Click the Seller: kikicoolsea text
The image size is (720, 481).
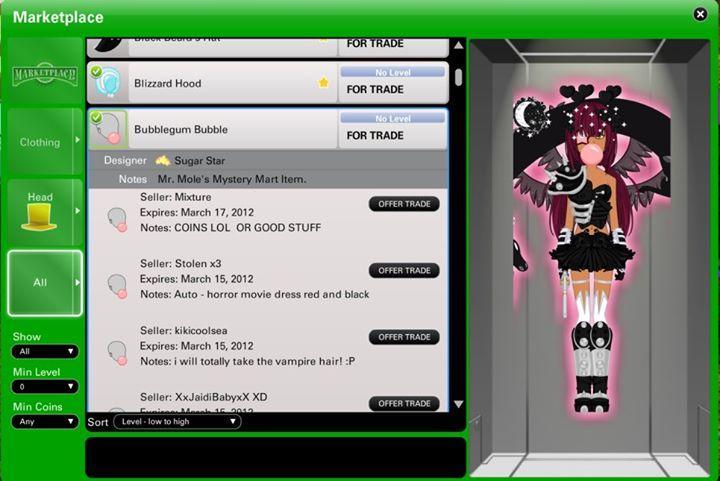coord(184,330)
